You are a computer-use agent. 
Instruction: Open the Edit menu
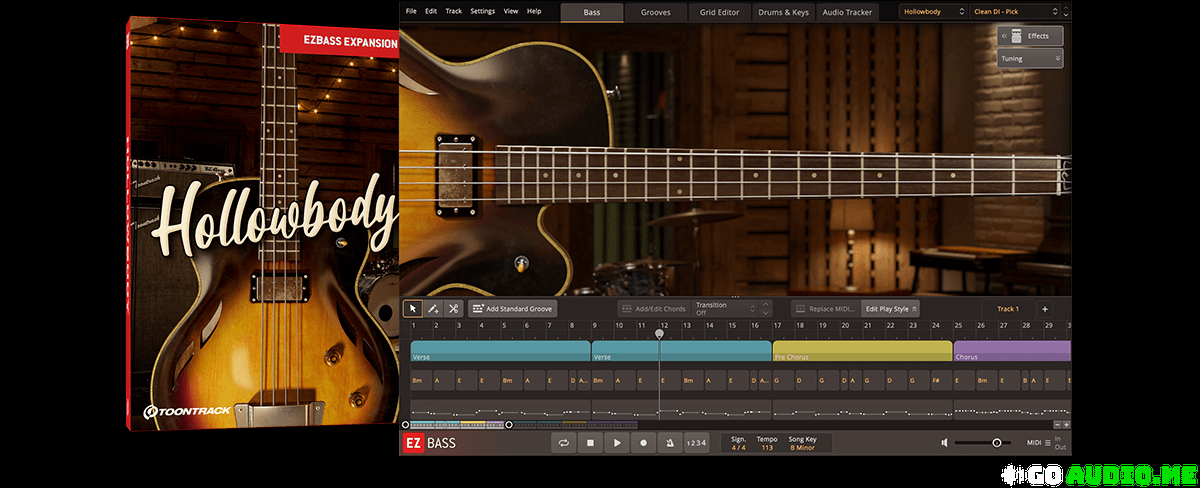point(431,11)
